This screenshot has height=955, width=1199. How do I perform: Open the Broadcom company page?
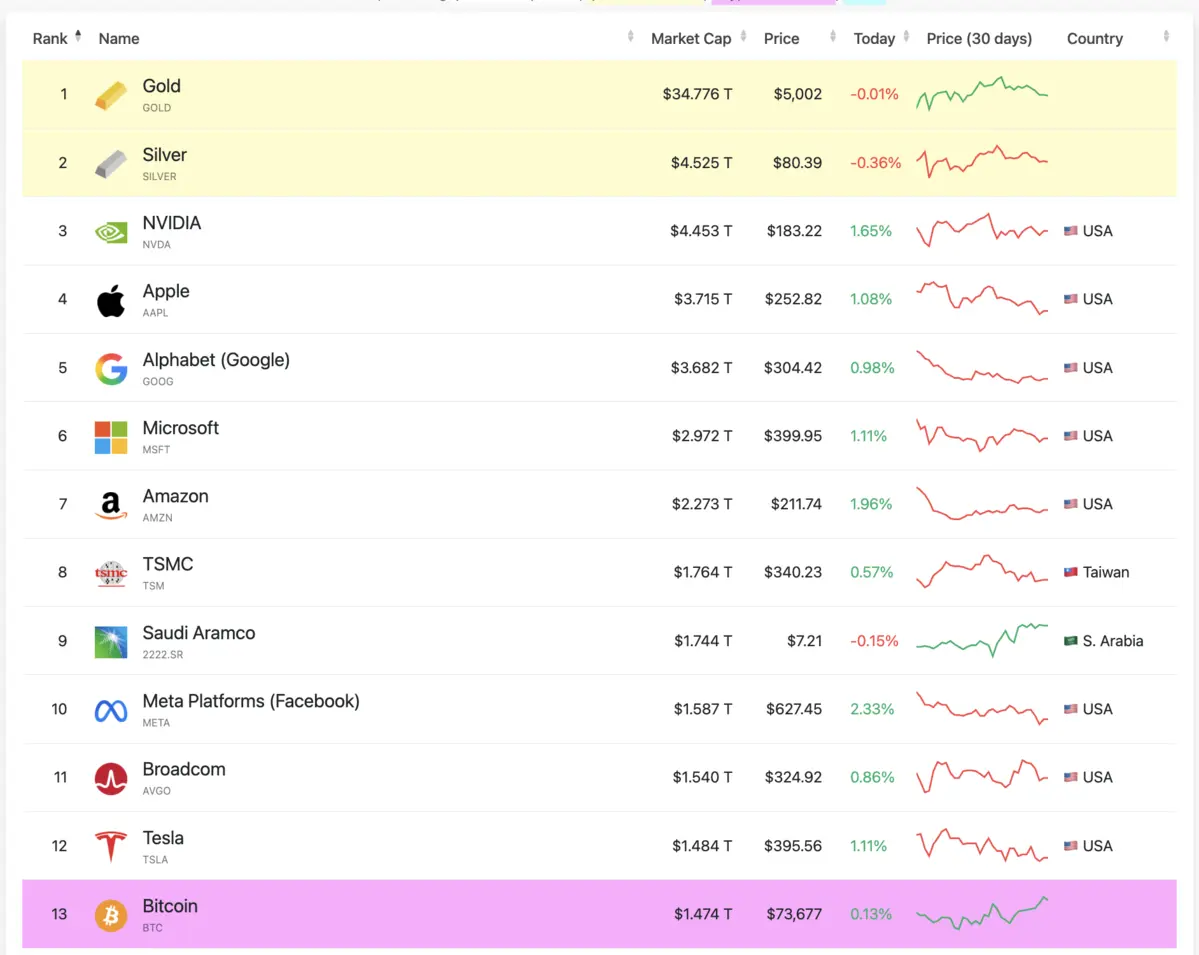pyautogui.click(x=184, y=769)
